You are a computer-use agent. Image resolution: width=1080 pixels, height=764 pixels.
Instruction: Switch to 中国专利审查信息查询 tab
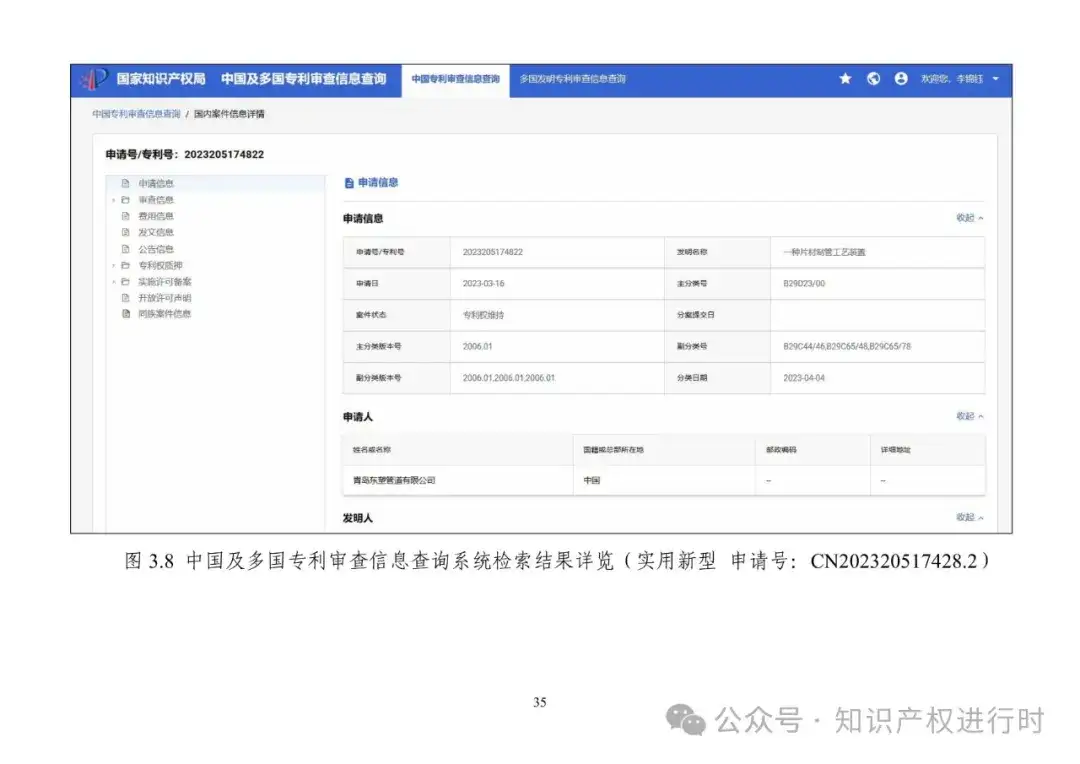click(x=455, y=79)
